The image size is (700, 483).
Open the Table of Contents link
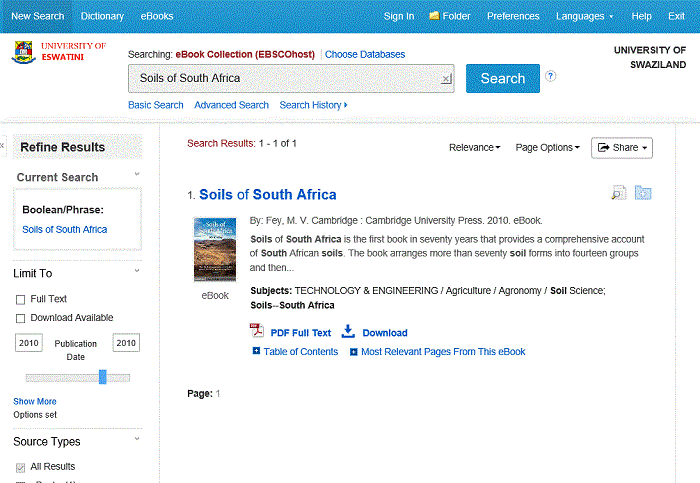click(x=301, y=352)
